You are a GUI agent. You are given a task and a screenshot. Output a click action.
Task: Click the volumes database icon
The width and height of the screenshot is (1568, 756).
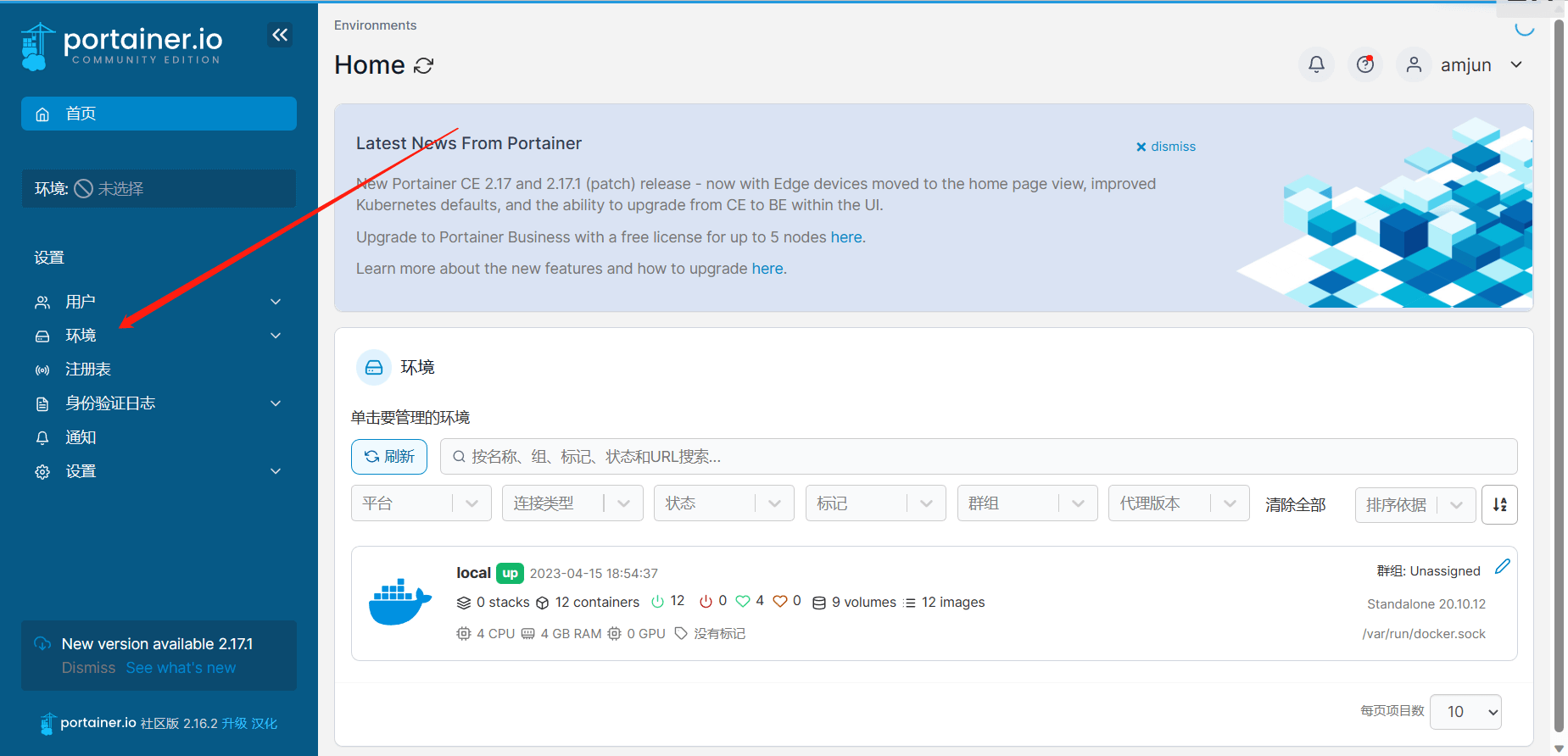point(819,603)
